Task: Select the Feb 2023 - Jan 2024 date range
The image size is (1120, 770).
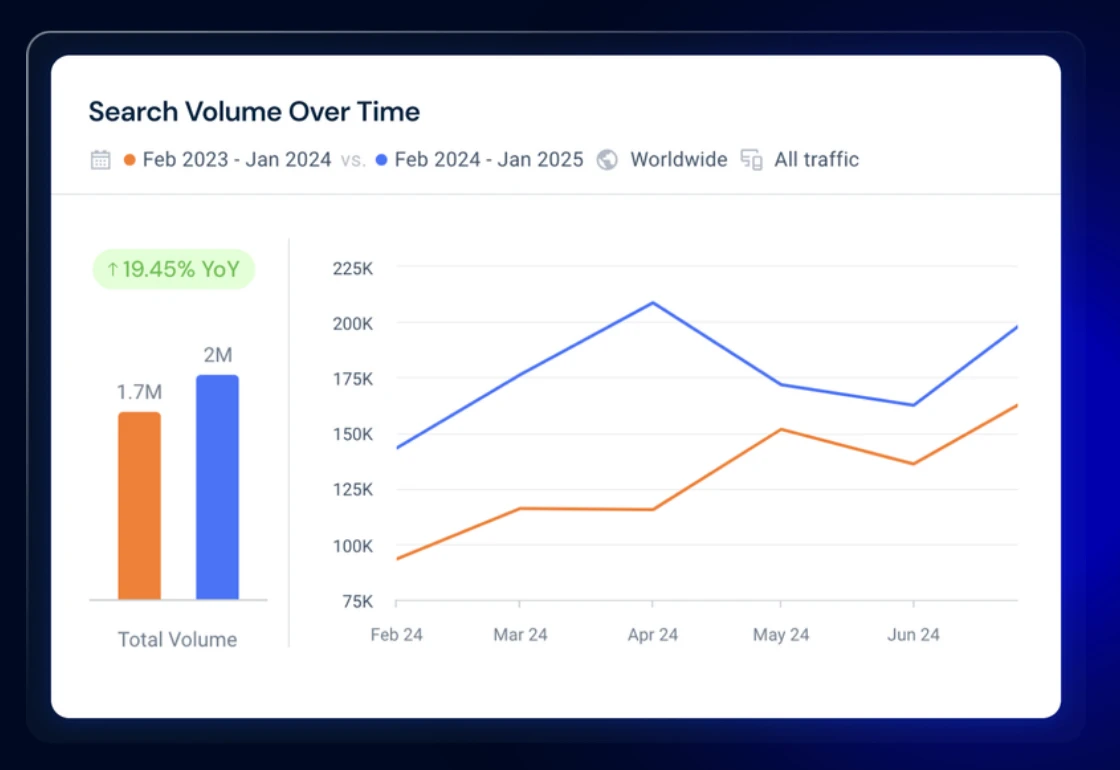Action: (236, 159)
